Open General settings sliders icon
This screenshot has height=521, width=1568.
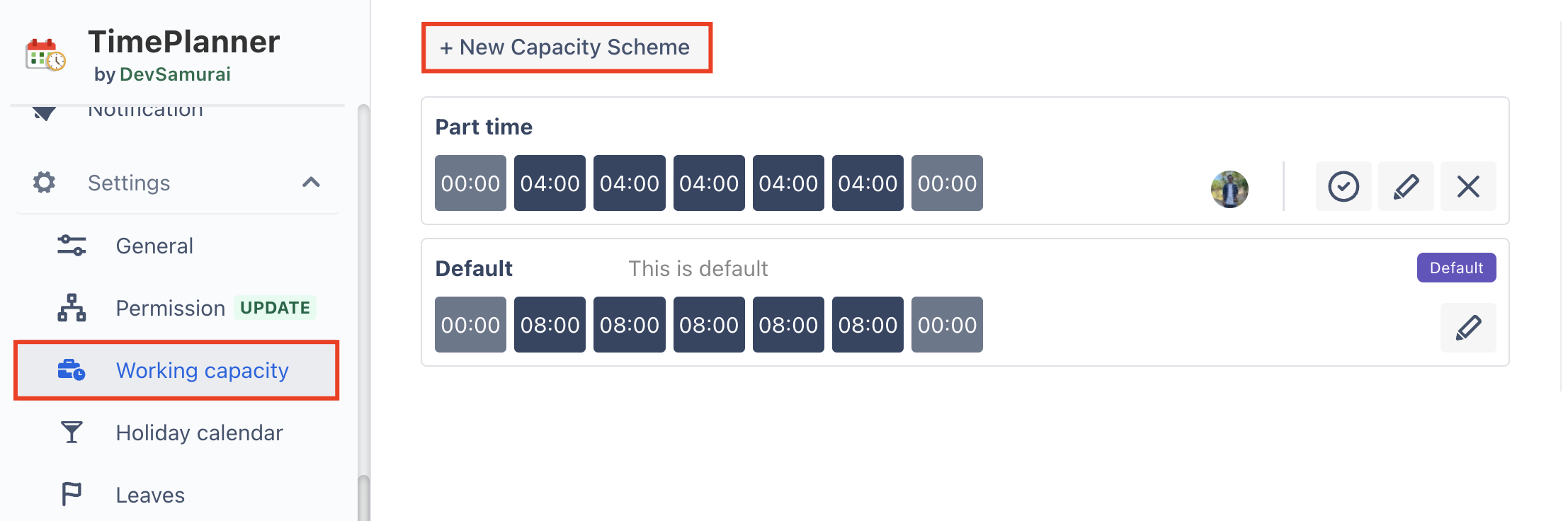(x=72, y=246)
